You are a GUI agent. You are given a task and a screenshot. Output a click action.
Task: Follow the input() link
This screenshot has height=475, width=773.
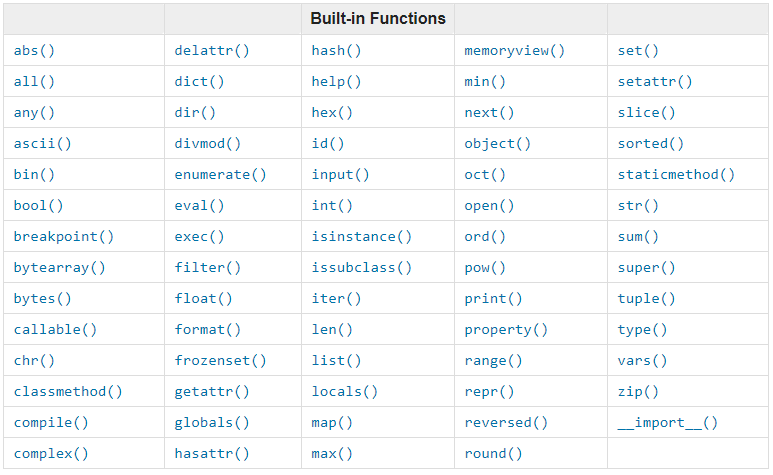pos(341,175)
